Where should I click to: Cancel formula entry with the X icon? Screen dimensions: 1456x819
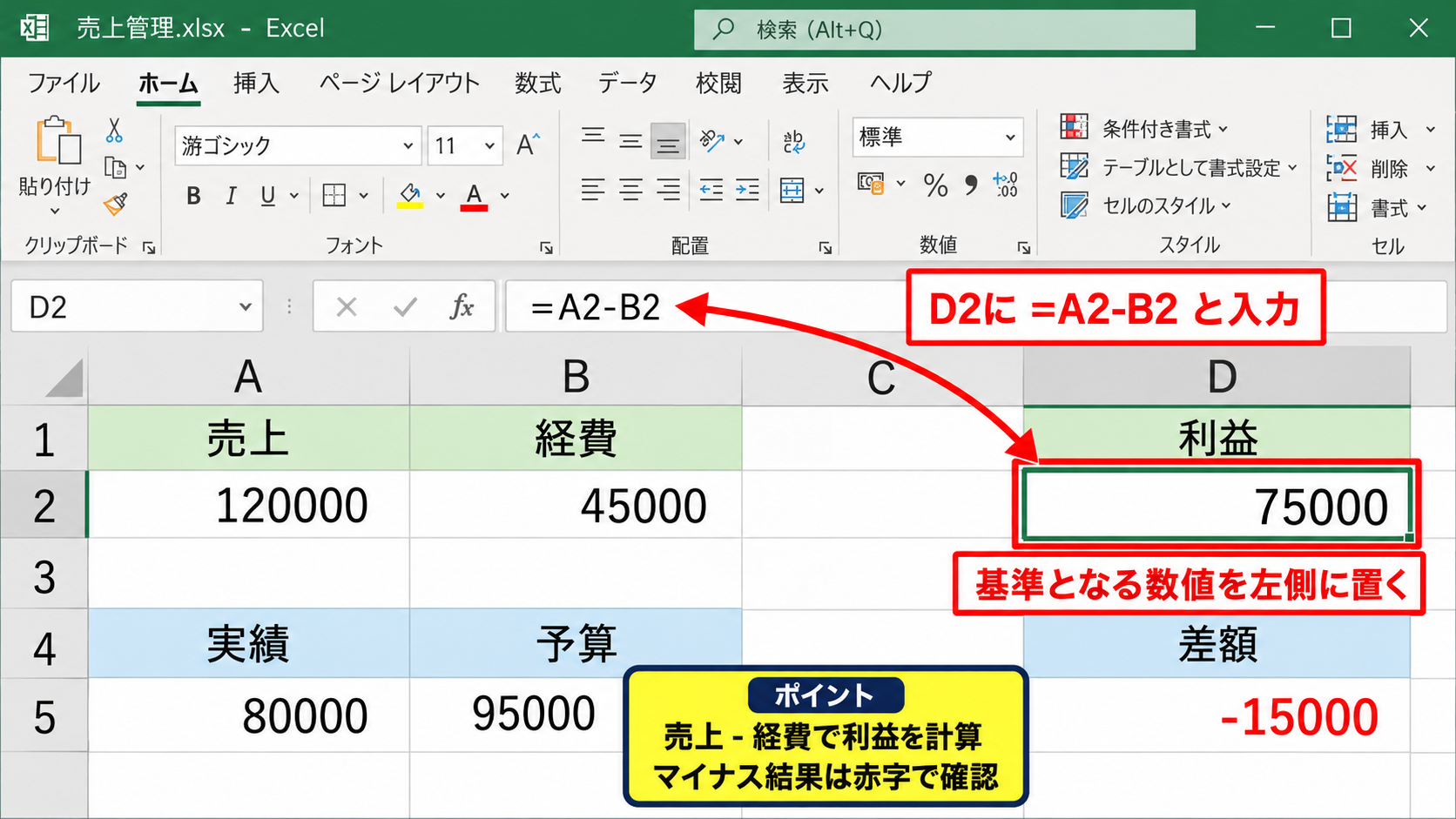tap(347, 306)
